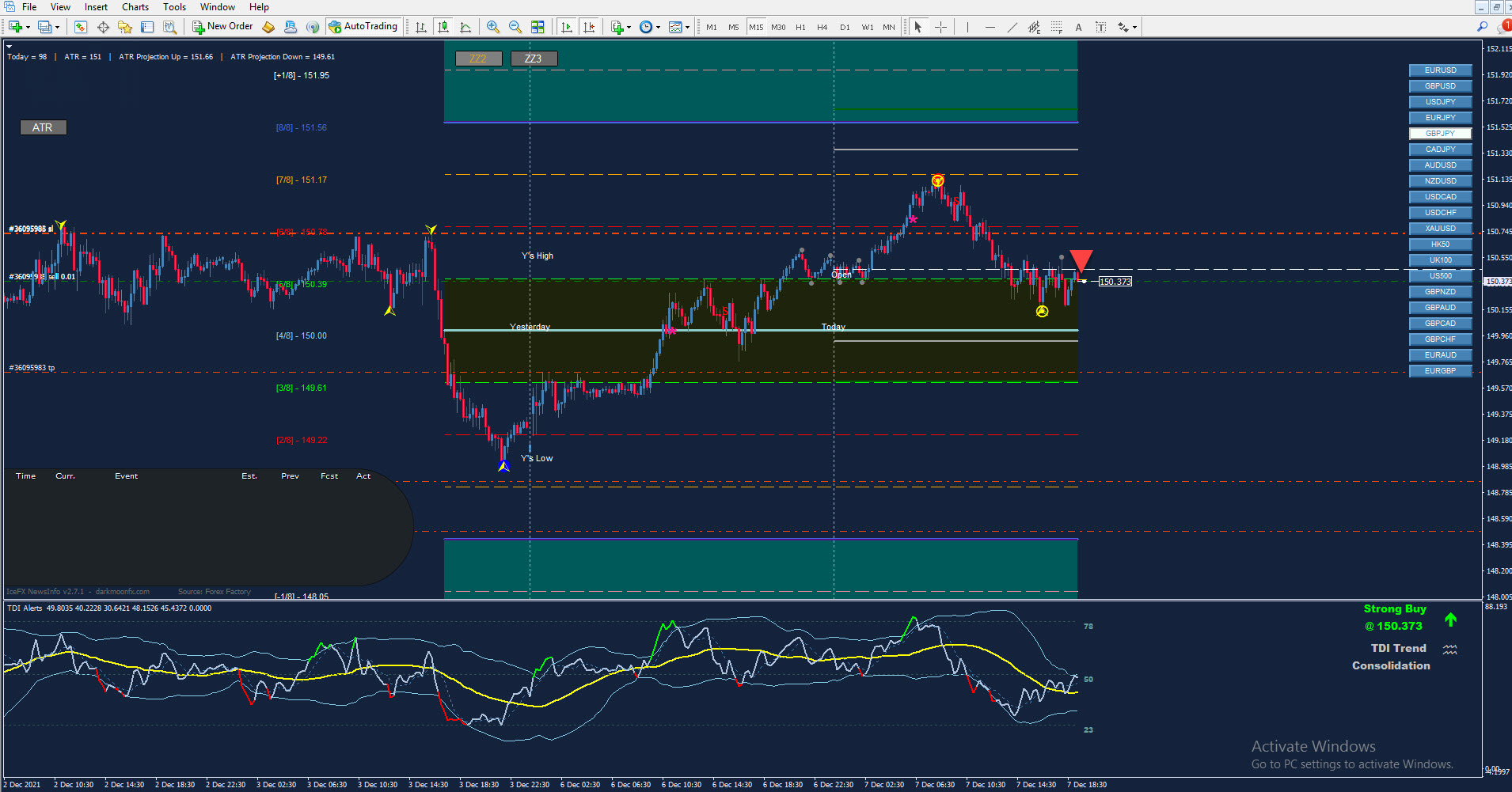Switch to the H4 timeframe
Viewport: 1512px width, 792px height.
coord(822,27)
